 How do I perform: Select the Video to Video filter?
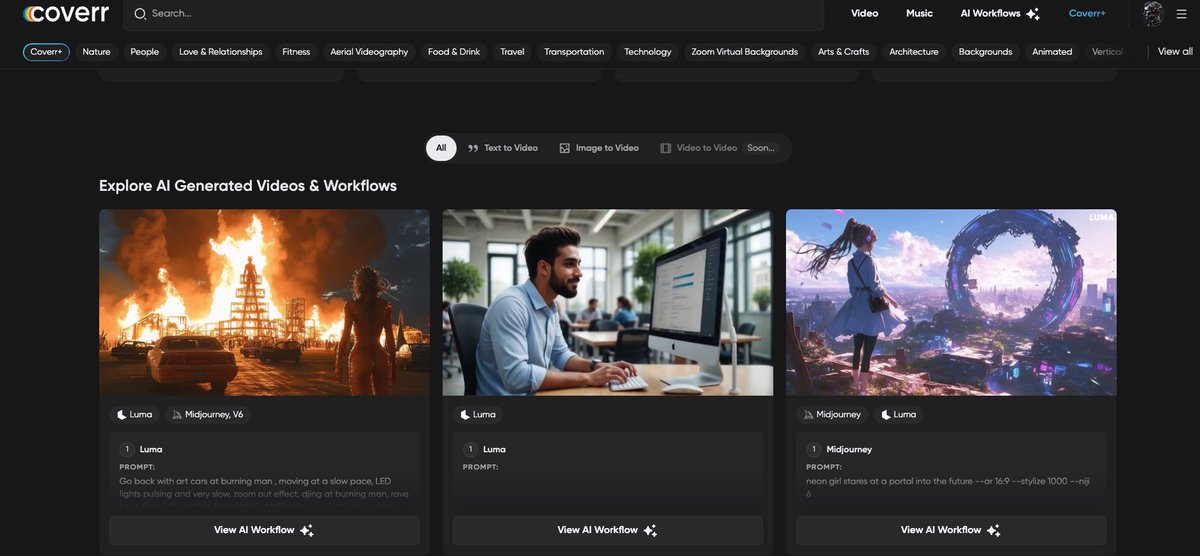(x=718, y=148)
